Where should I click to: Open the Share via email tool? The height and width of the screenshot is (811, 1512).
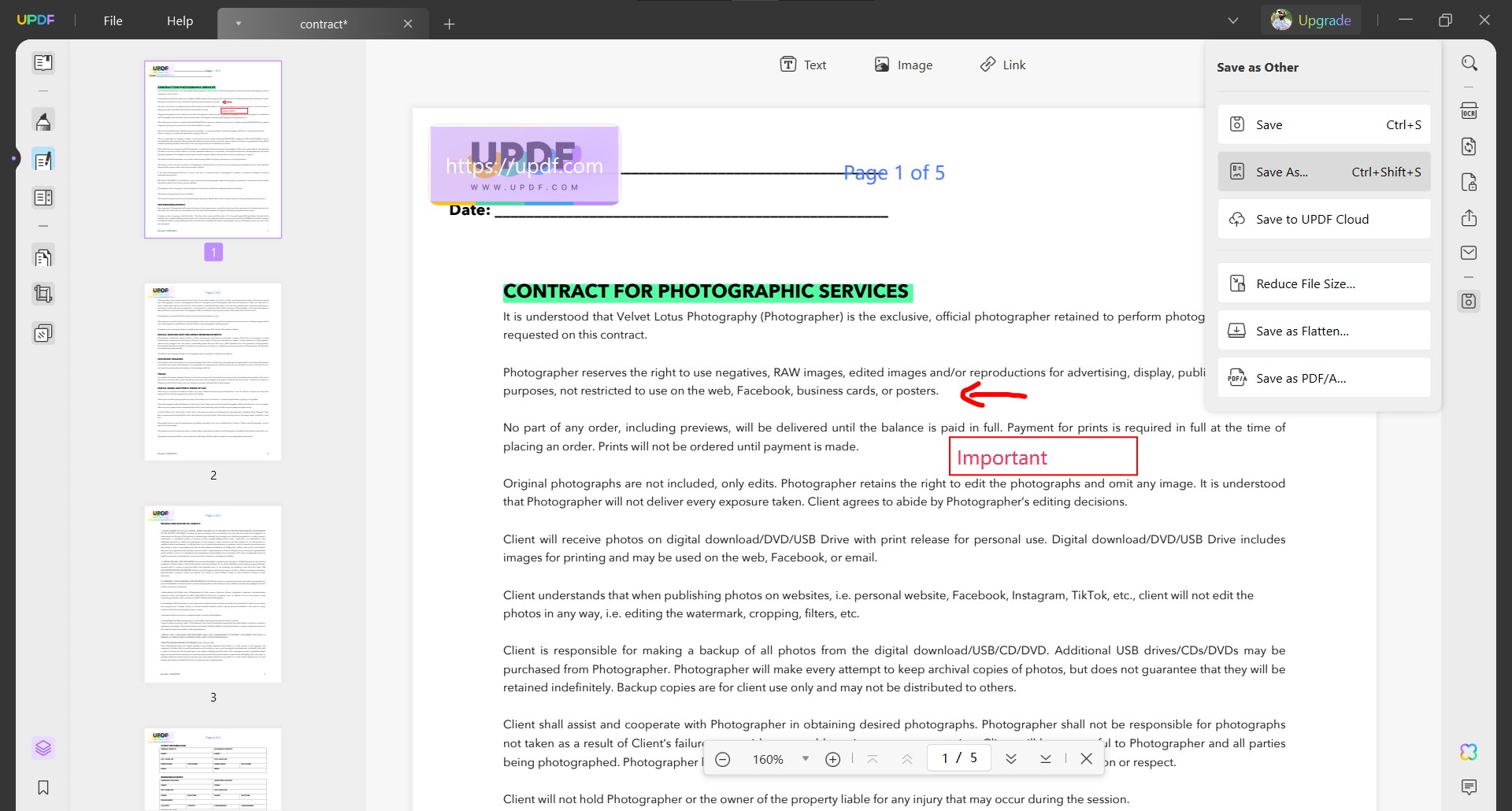(x=1470, y=252)
